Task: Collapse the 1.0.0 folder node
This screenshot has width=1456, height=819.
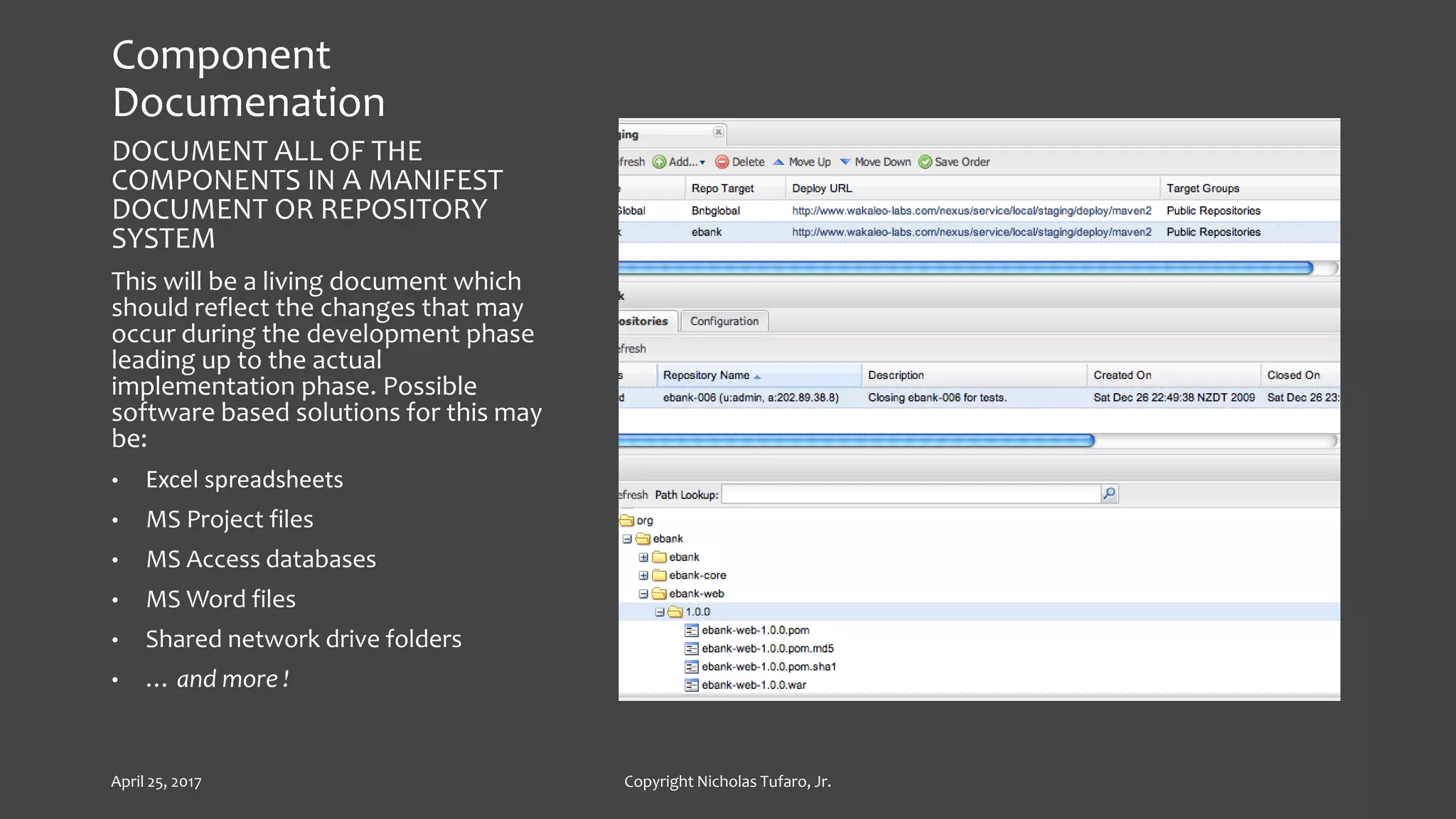Action: 660,612
